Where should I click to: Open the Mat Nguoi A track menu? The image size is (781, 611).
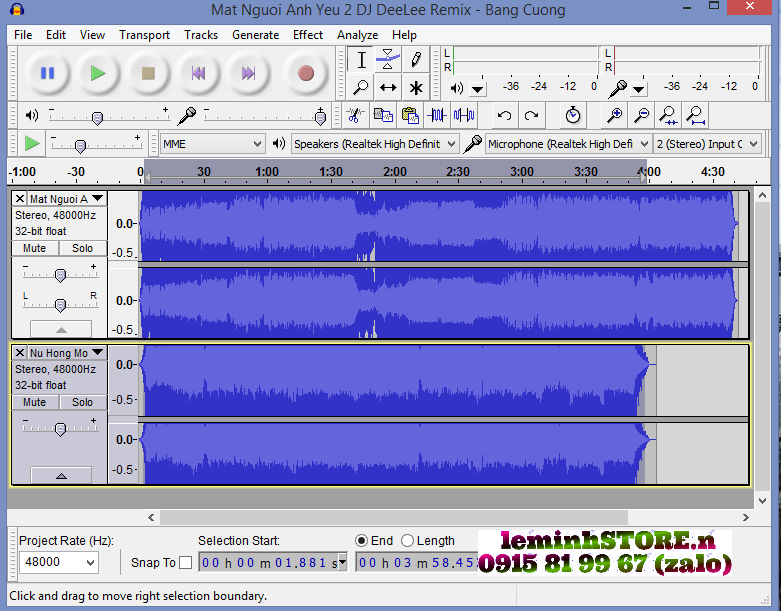pos(67,199)
